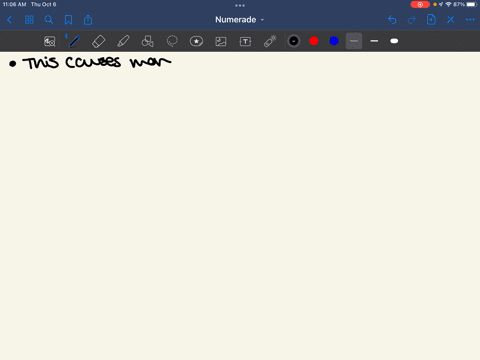Add a new page
Viewport: 480px width, 360px height.
(431, 20)
